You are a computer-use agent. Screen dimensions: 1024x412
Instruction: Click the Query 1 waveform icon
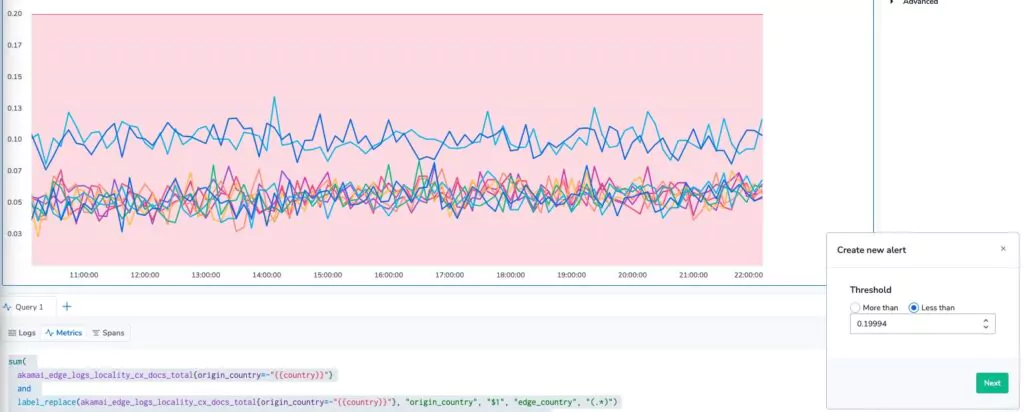(7, 307)
